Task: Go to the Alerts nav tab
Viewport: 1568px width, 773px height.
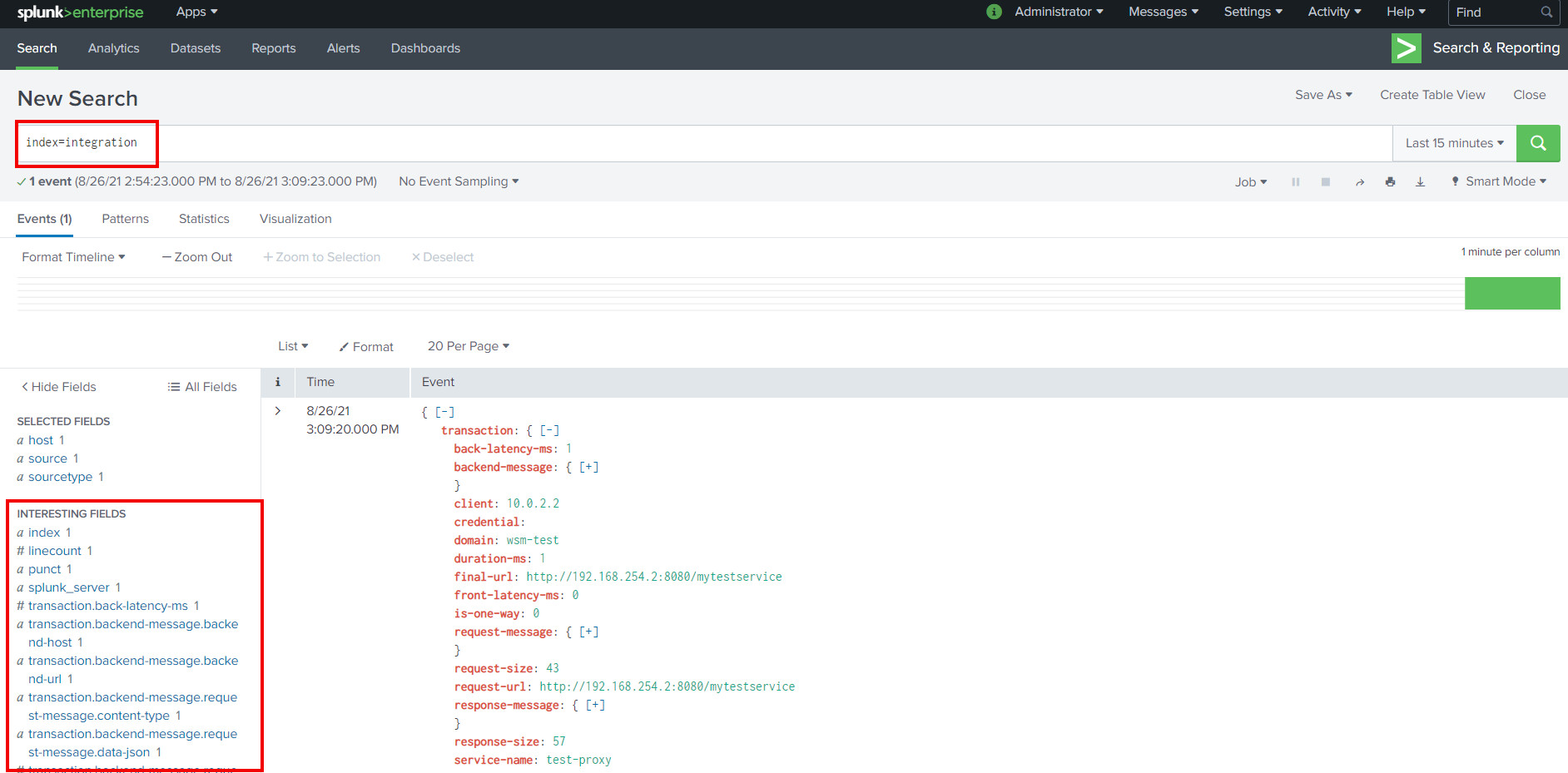Action: 344,48
